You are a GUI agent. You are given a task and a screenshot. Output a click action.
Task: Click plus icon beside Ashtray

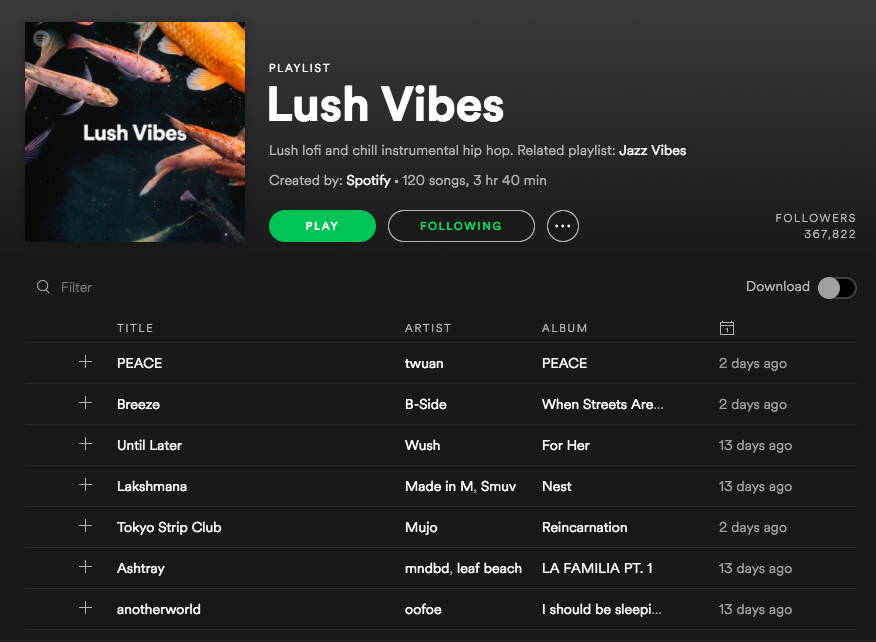[85, 567]
